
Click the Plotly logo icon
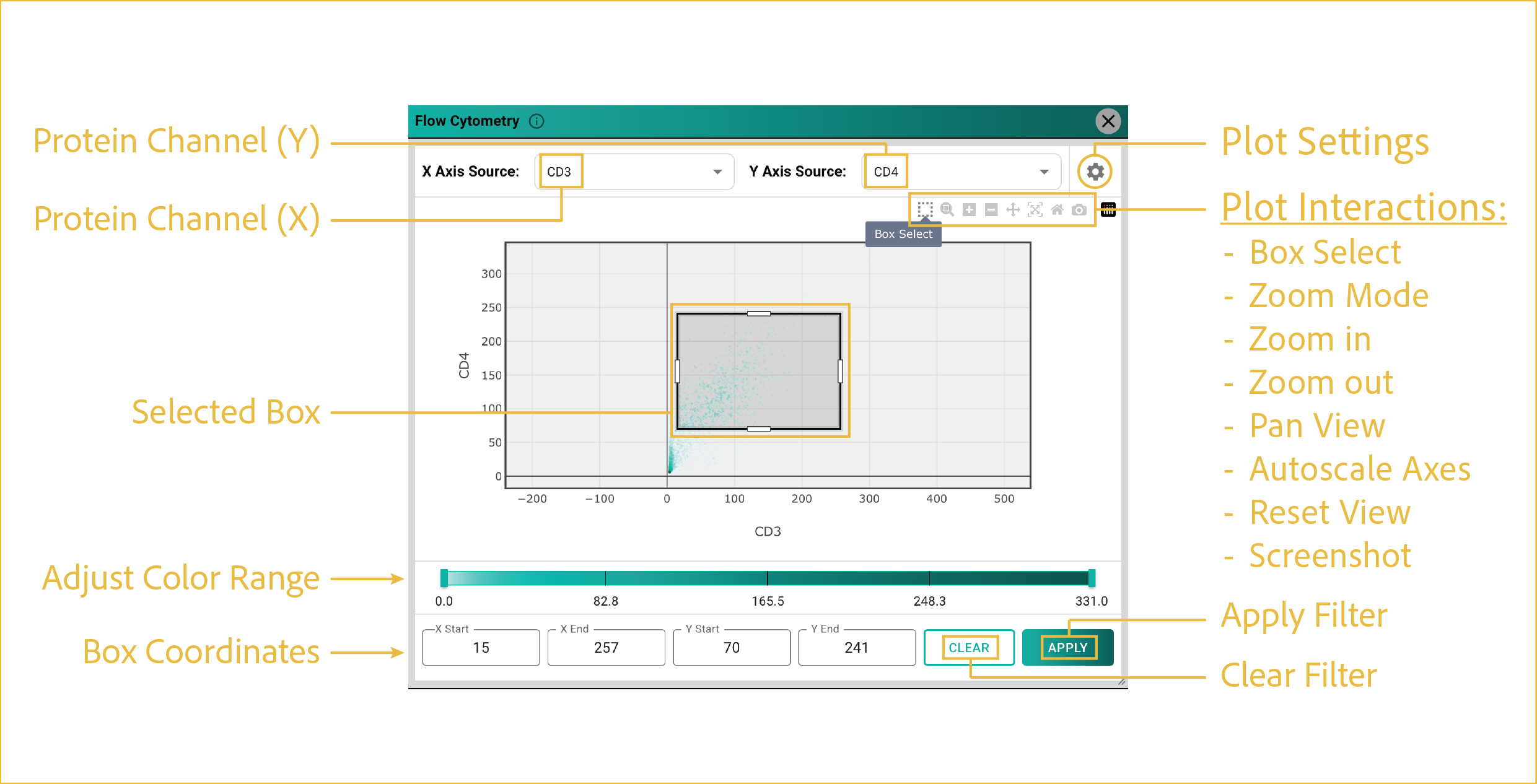pos(1108,209)
